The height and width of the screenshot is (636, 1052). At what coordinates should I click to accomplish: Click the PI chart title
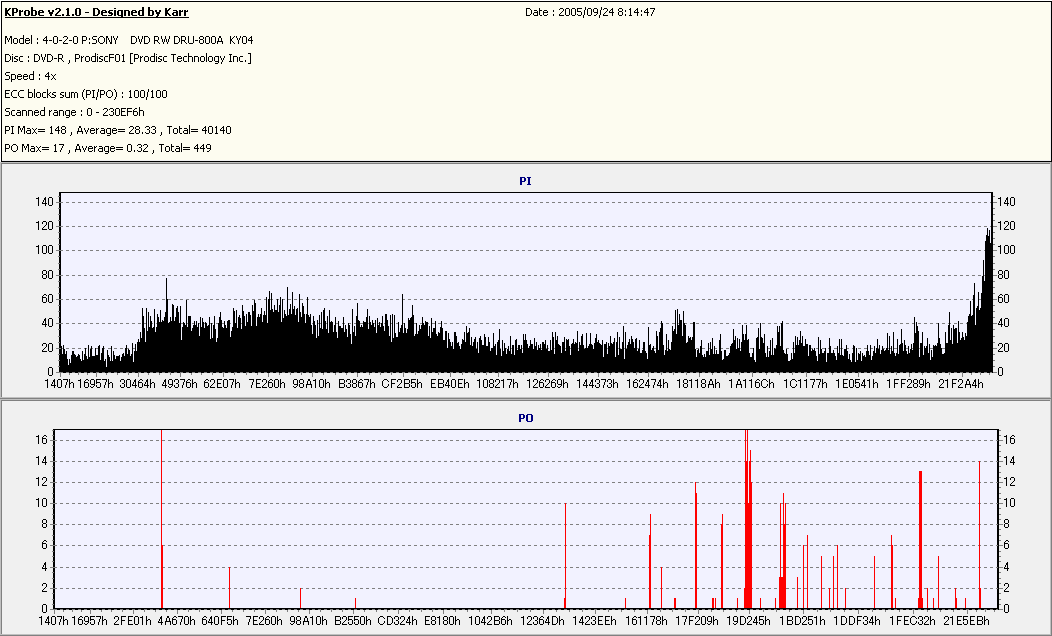525,181
